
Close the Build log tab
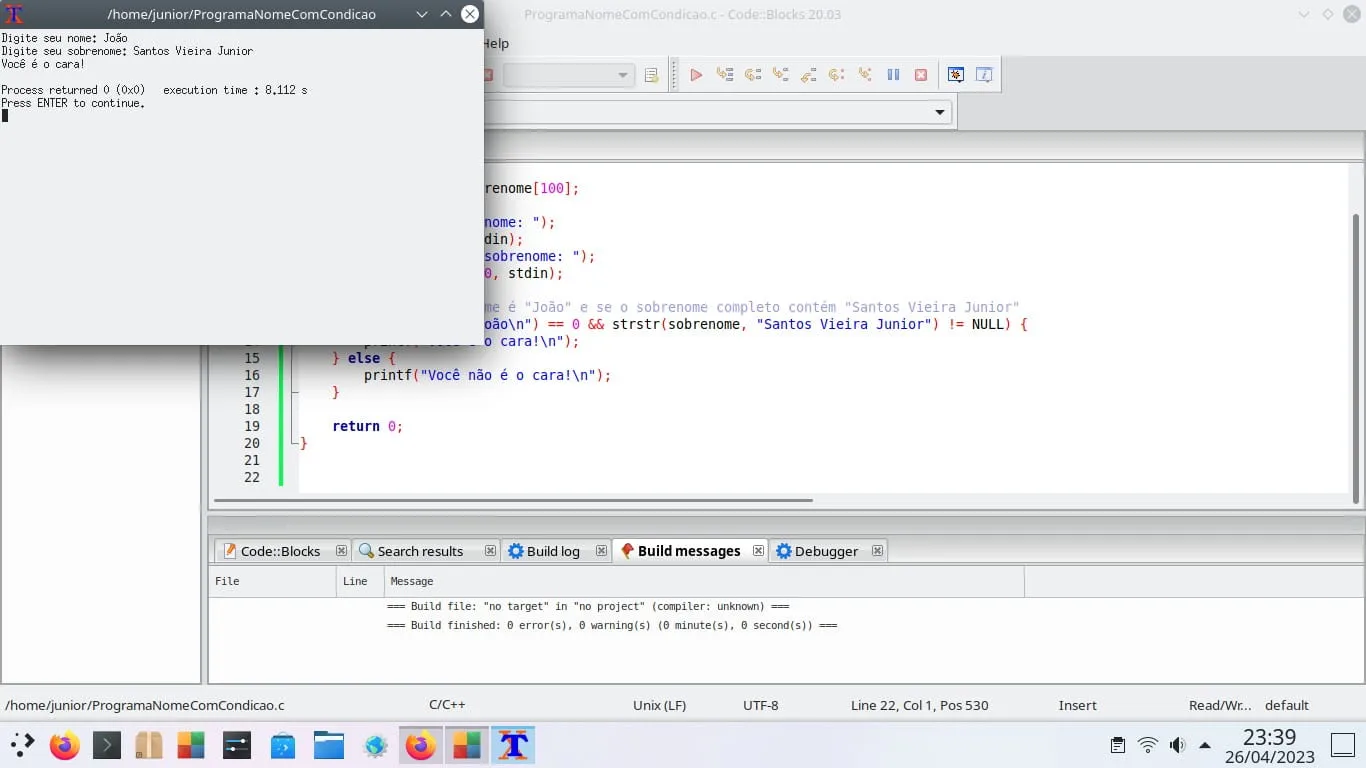pos(601,551)
